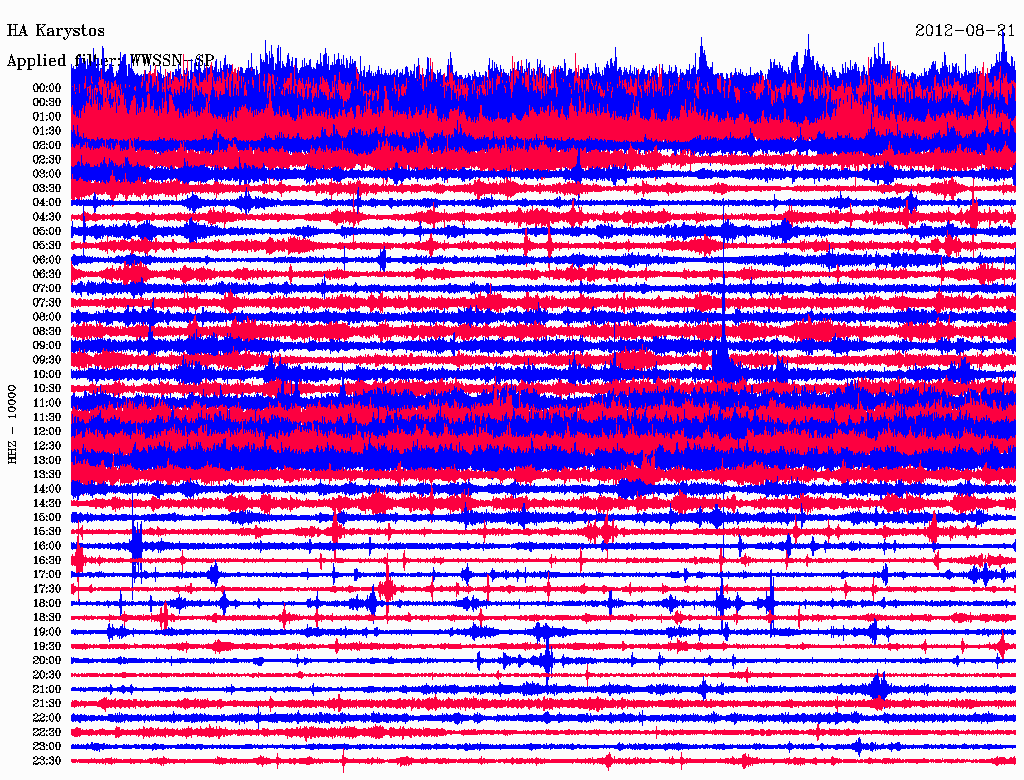Select the 12:00 time label
The width and height of the screenshot is (1024, 780).
(46, 431)
